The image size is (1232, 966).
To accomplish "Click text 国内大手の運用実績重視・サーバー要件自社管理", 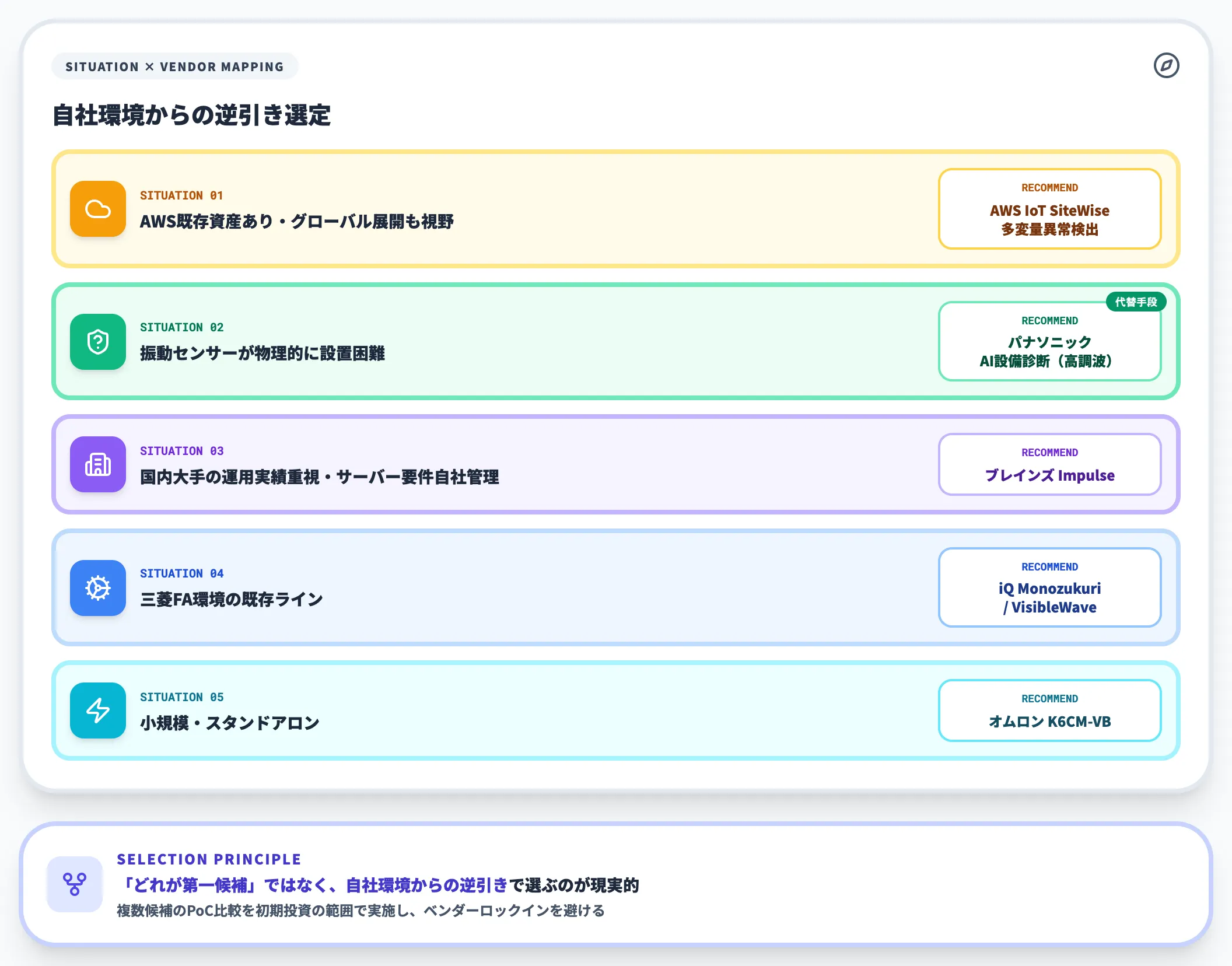I will pos(320,477).
